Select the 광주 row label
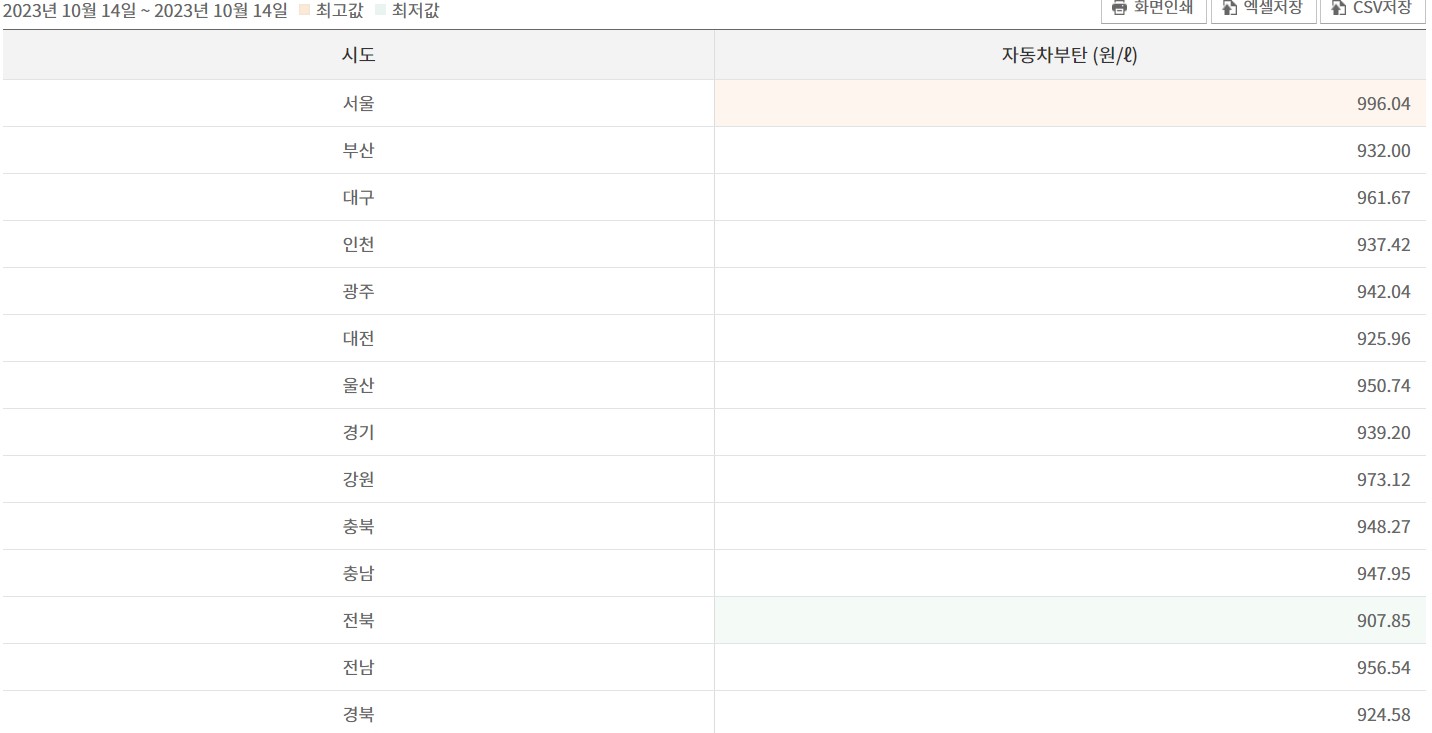This screenshot has height=733, width=1432. (358, 291)
